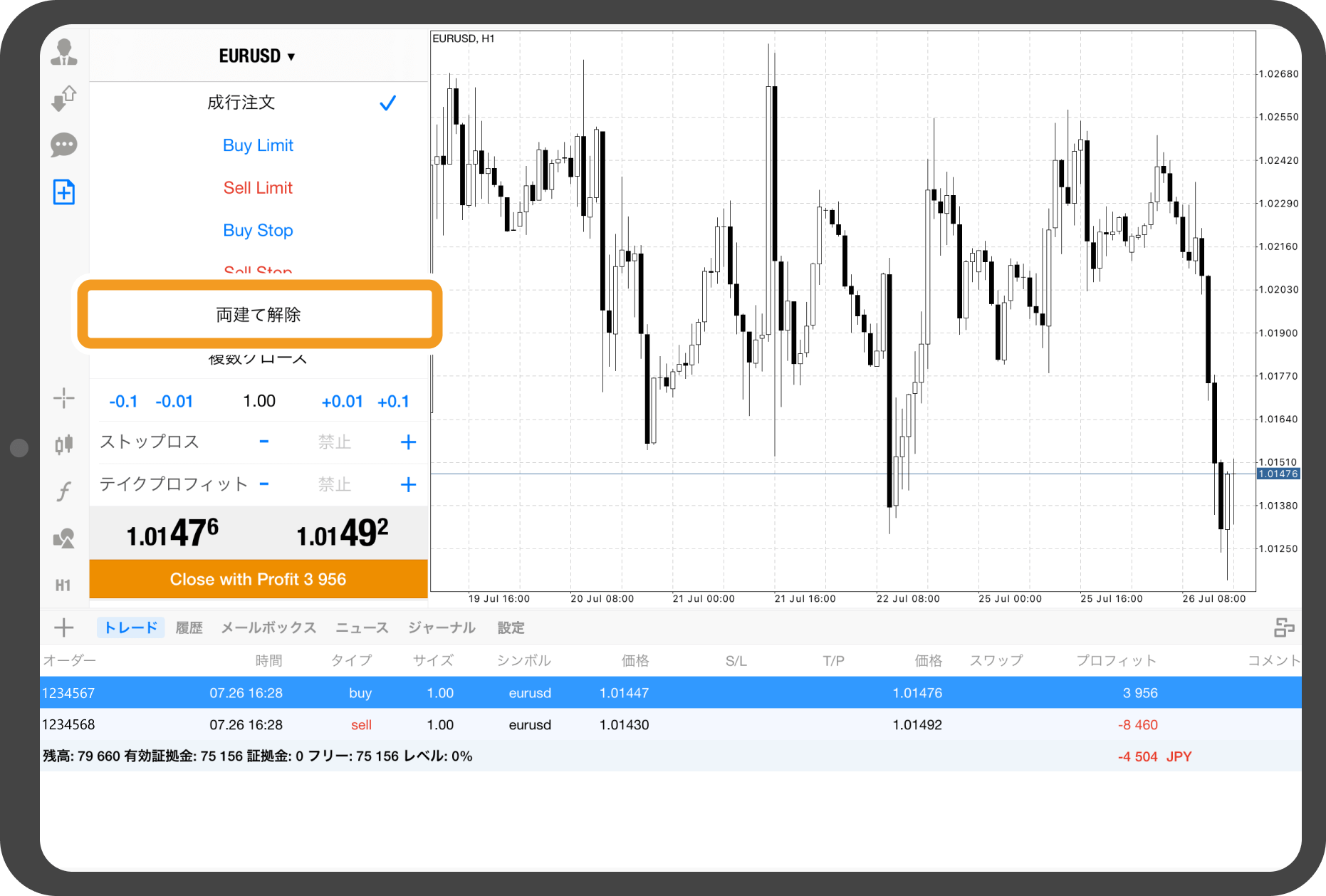This screenshot has width=1326, height=896.
Task: Click the trade arrows icon in sidebar
Action: coord(63,98)
